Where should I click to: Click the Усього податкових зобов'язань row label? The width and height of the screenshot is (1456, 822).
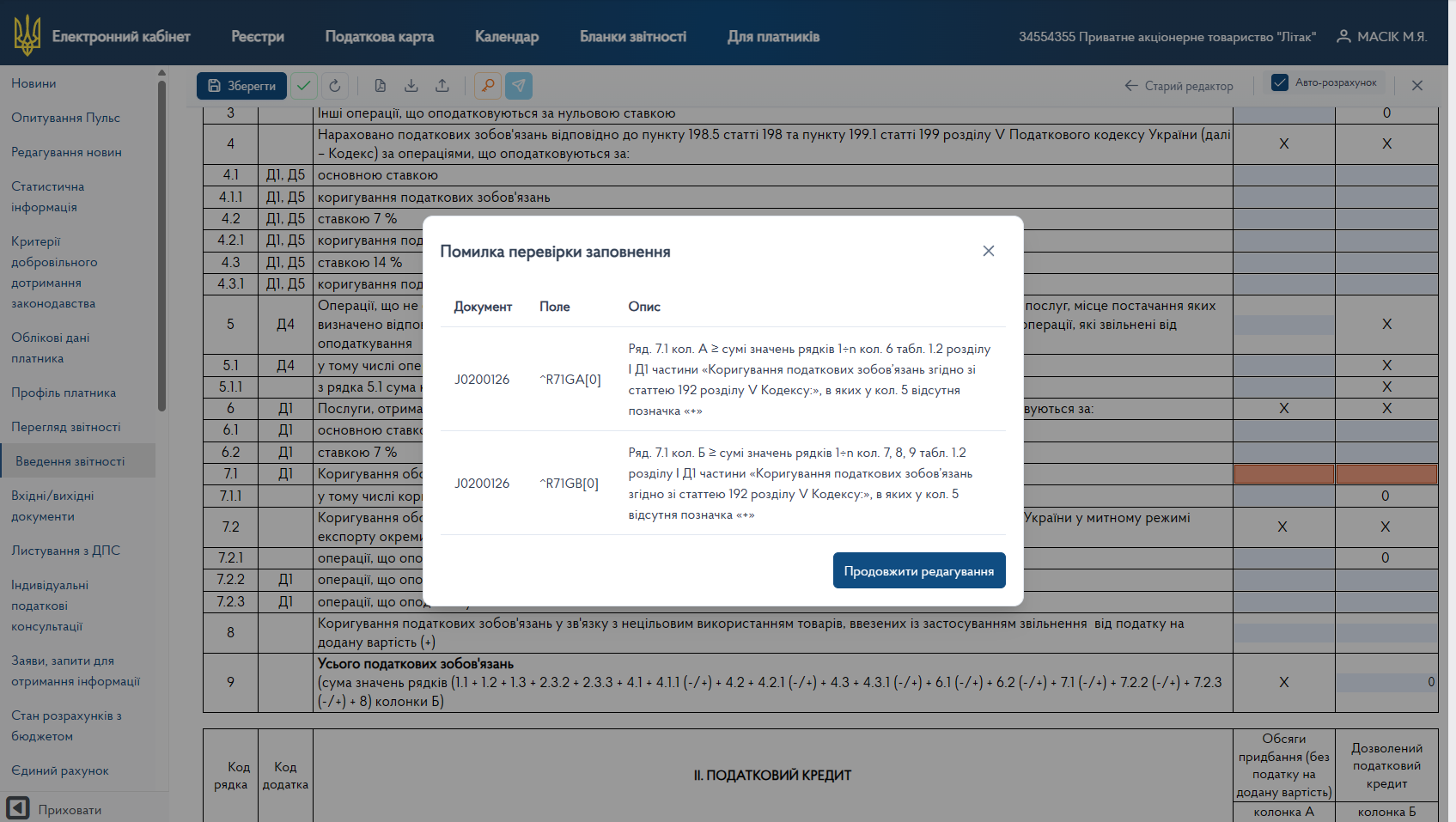[416, 663]
